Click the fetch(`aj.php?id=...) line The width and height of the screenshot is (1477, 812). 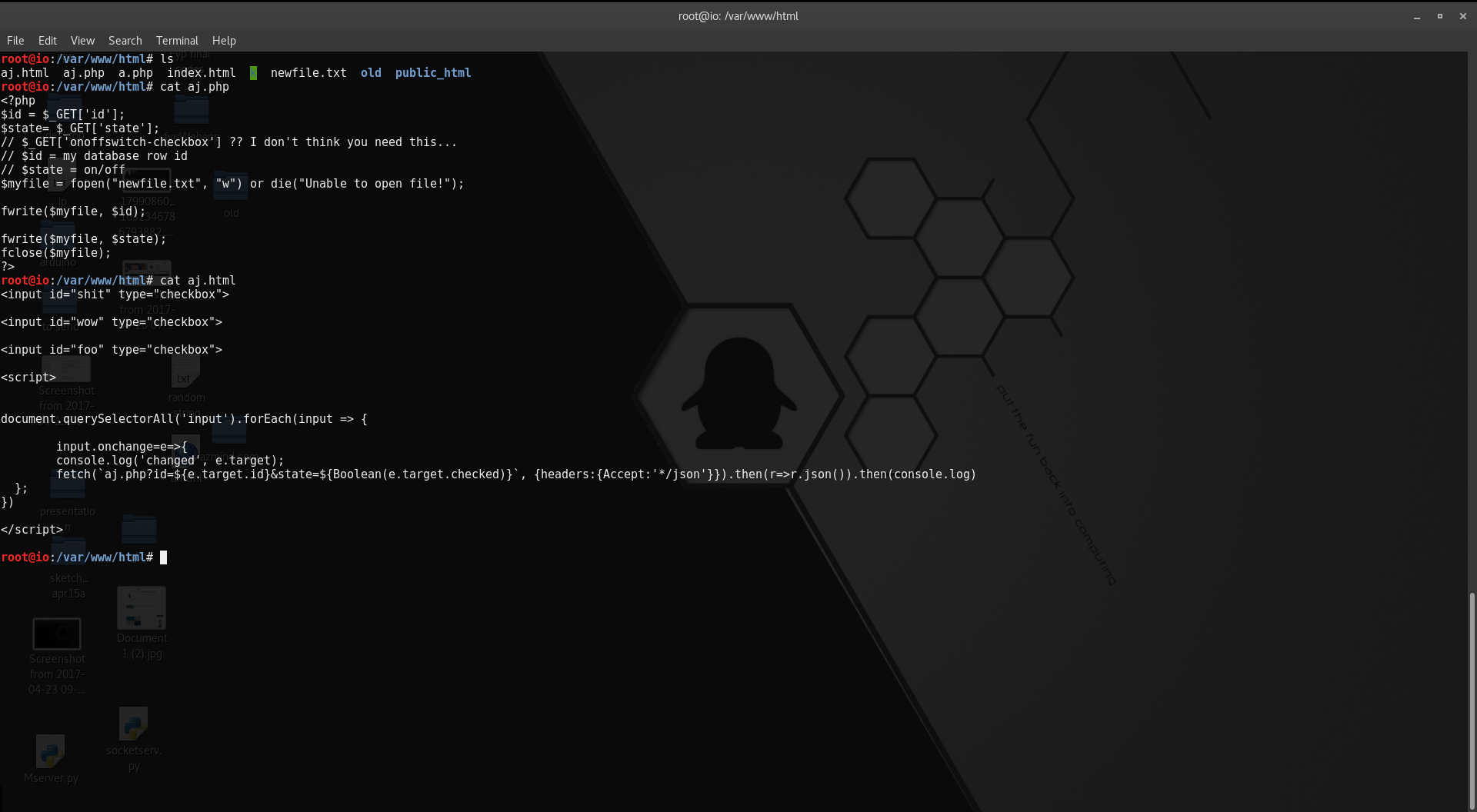[x=516, y=474]
